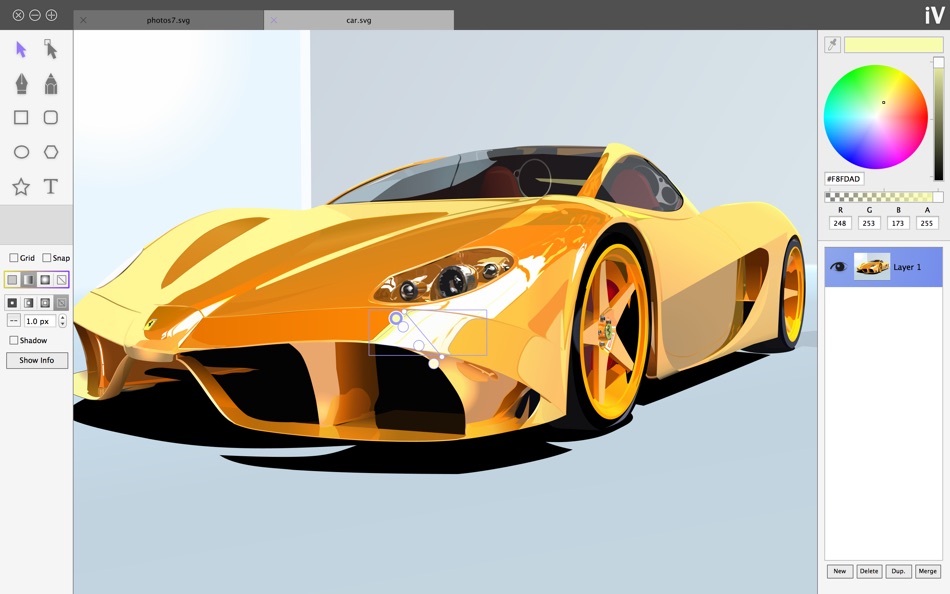Click the color wheel hue picker
Image resolution: width=950 pixels, height=594 pixels.
(x=875, y=117)
